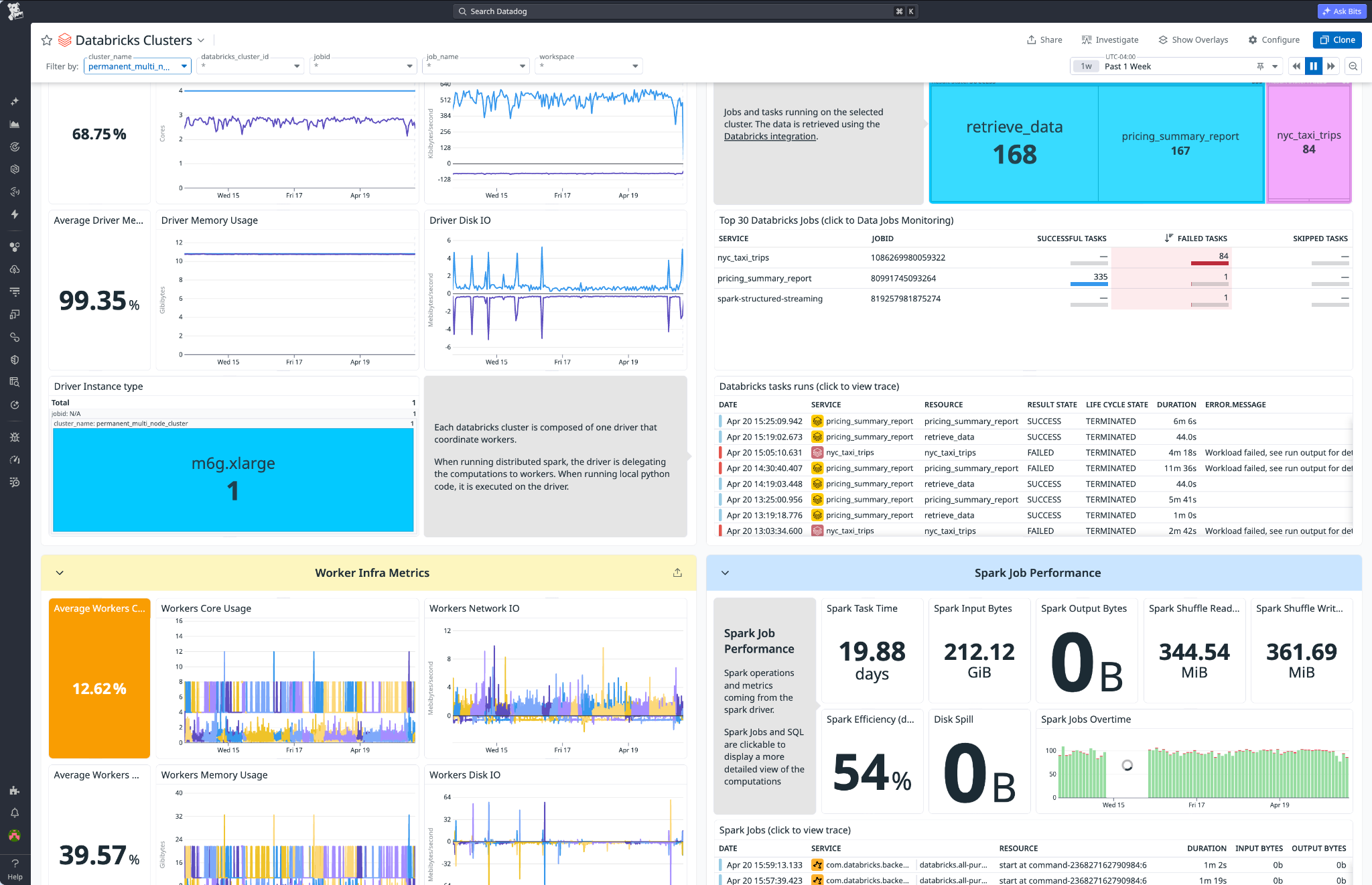
Task: Open the area-chart Dashboards icon in sidebar
Action: [x=15, y=124]
